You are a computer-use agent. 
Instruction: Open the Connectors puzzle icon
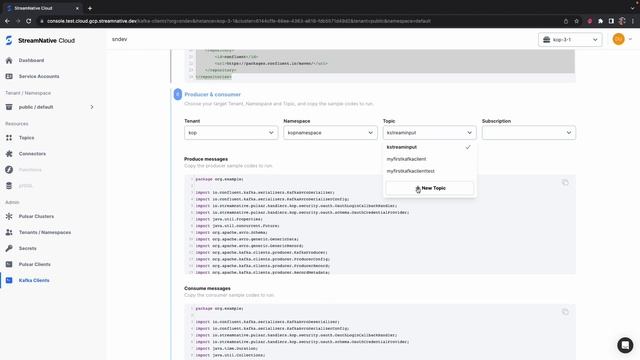[9, 154]
